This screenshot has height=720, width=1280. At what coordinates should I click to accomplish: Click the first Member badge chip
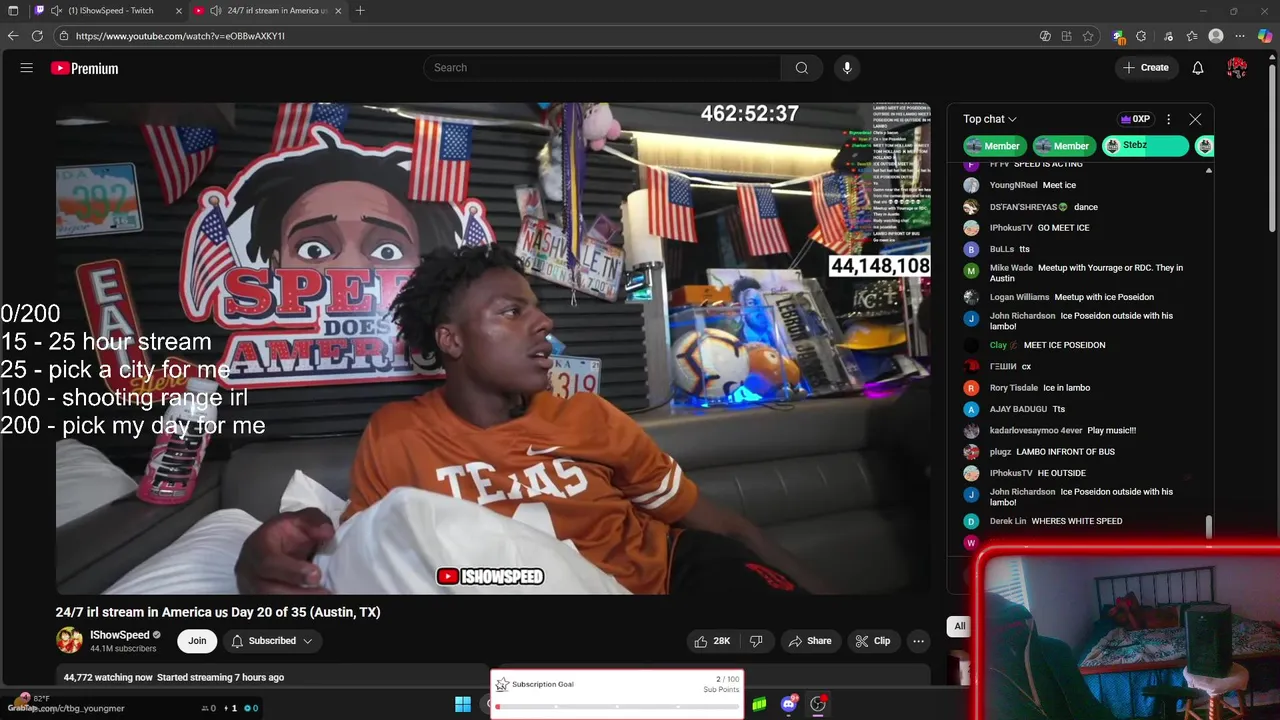994,146
